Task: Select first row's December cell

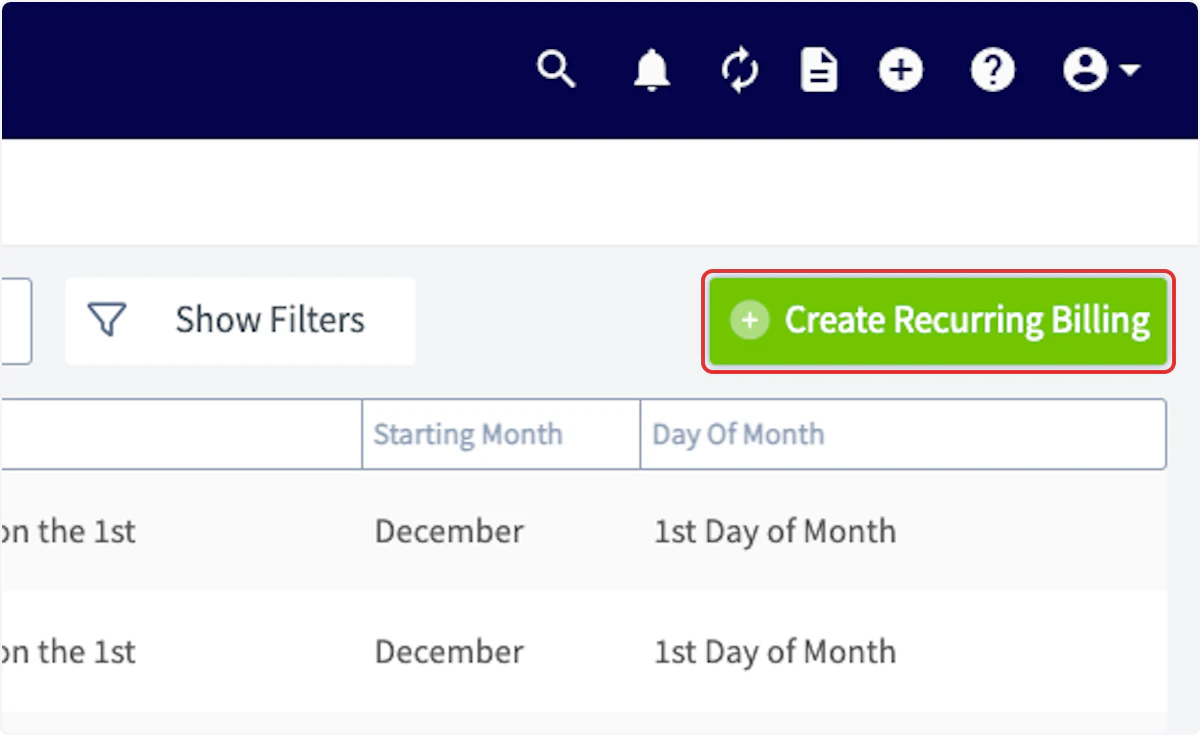Action: click(x=449, y=531)
